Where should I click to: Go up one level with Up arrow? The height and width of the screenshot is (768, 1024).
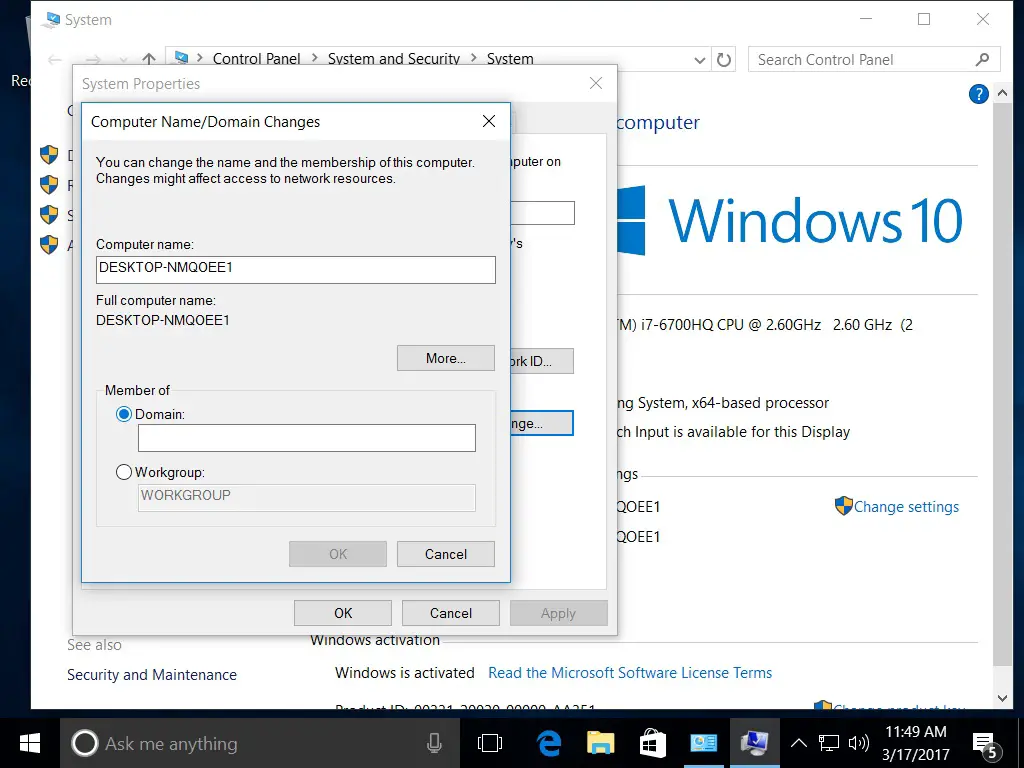click(149, 59)
